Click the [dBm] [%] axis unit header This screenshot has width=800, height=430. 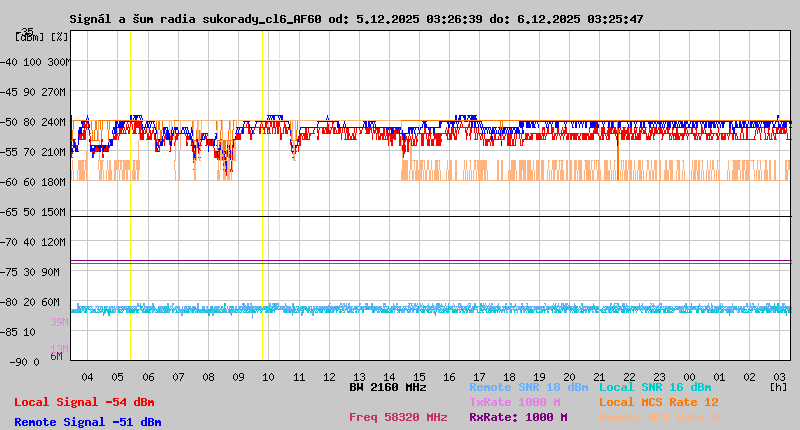[42, 37]
